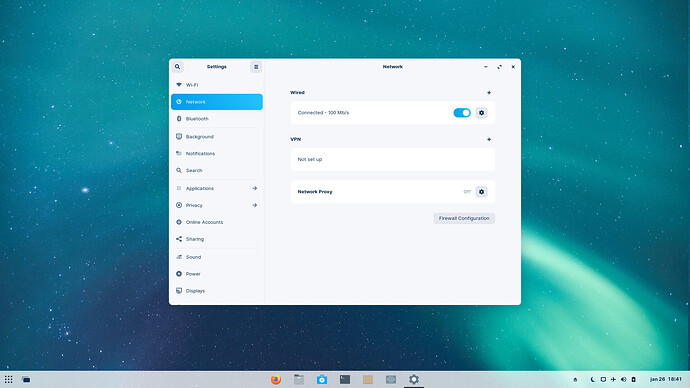
Task: Open the Applications label in the sidebar
Action: (200, 188)
